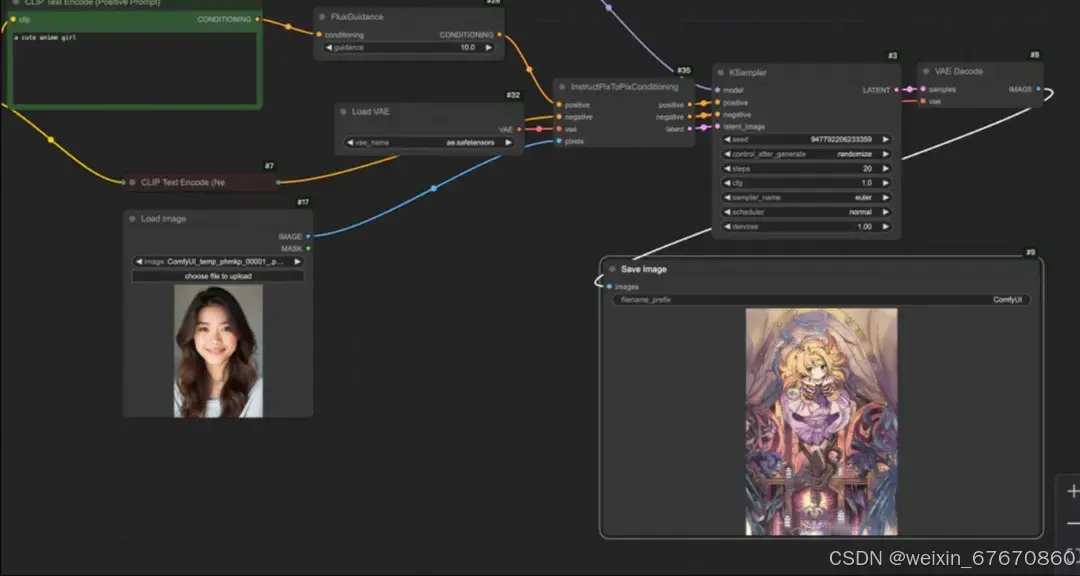Click the VAE output port on Load VAE
This screenshot has height=576, width=1080.
pyautogui.click(x=519, y=129)
